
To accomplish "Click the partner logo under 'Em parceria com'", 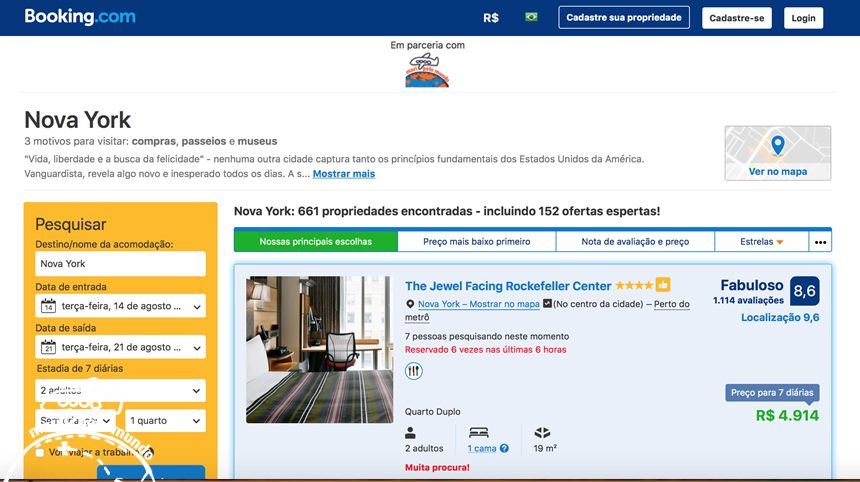I will 427,71.
